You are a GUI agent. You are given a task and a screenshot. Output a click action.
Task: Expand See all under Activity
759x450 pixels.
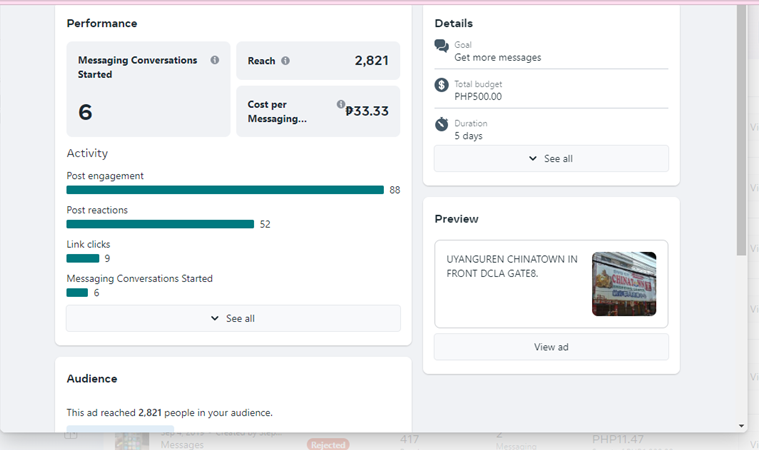pyautogui.click(x=233, y=318)
